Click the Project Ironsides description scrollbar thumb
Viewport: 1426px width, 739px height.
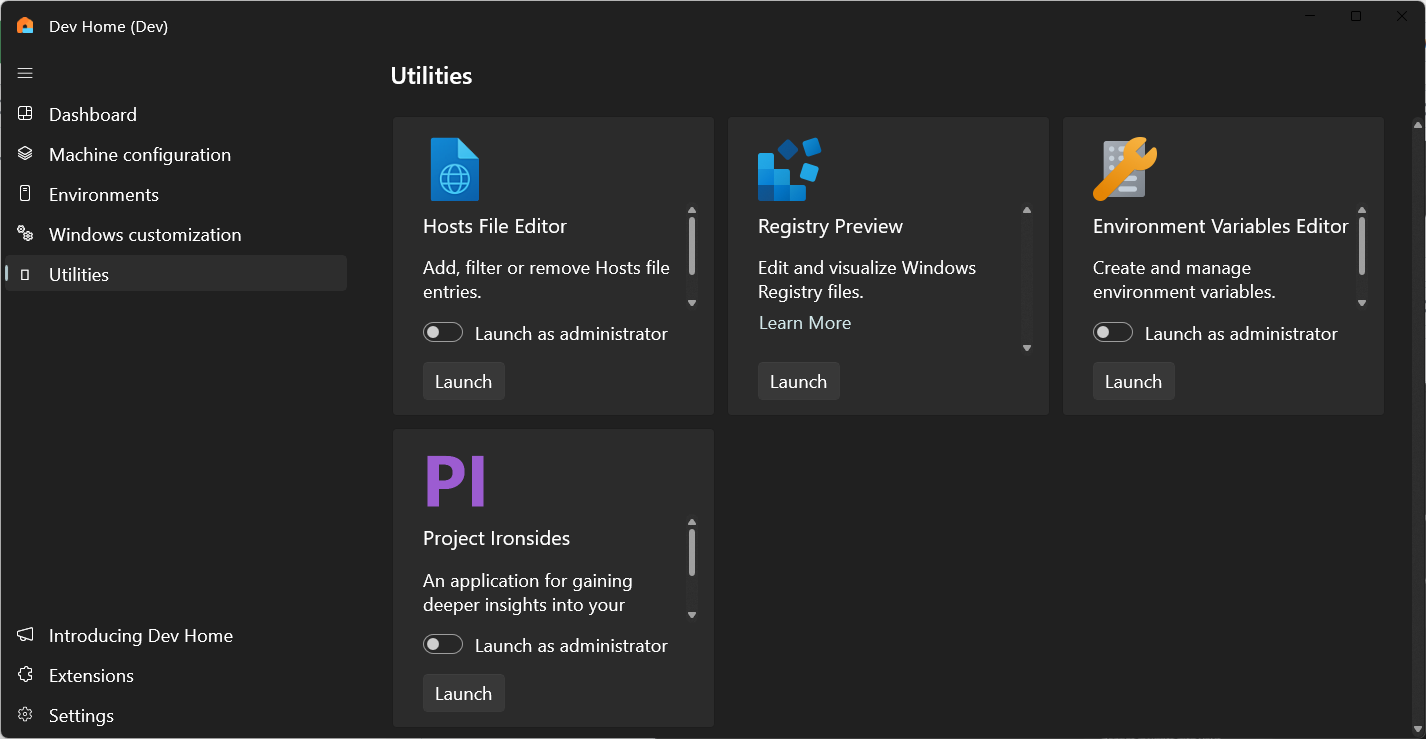click(692, 552)
